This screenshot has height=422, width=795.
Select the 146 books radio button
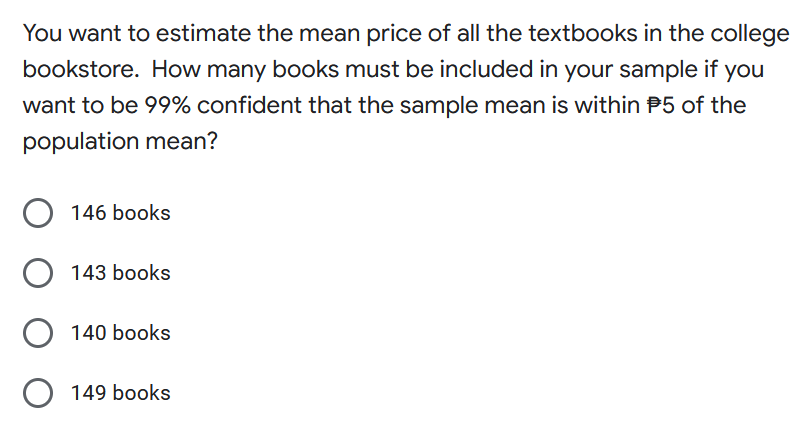38,213
